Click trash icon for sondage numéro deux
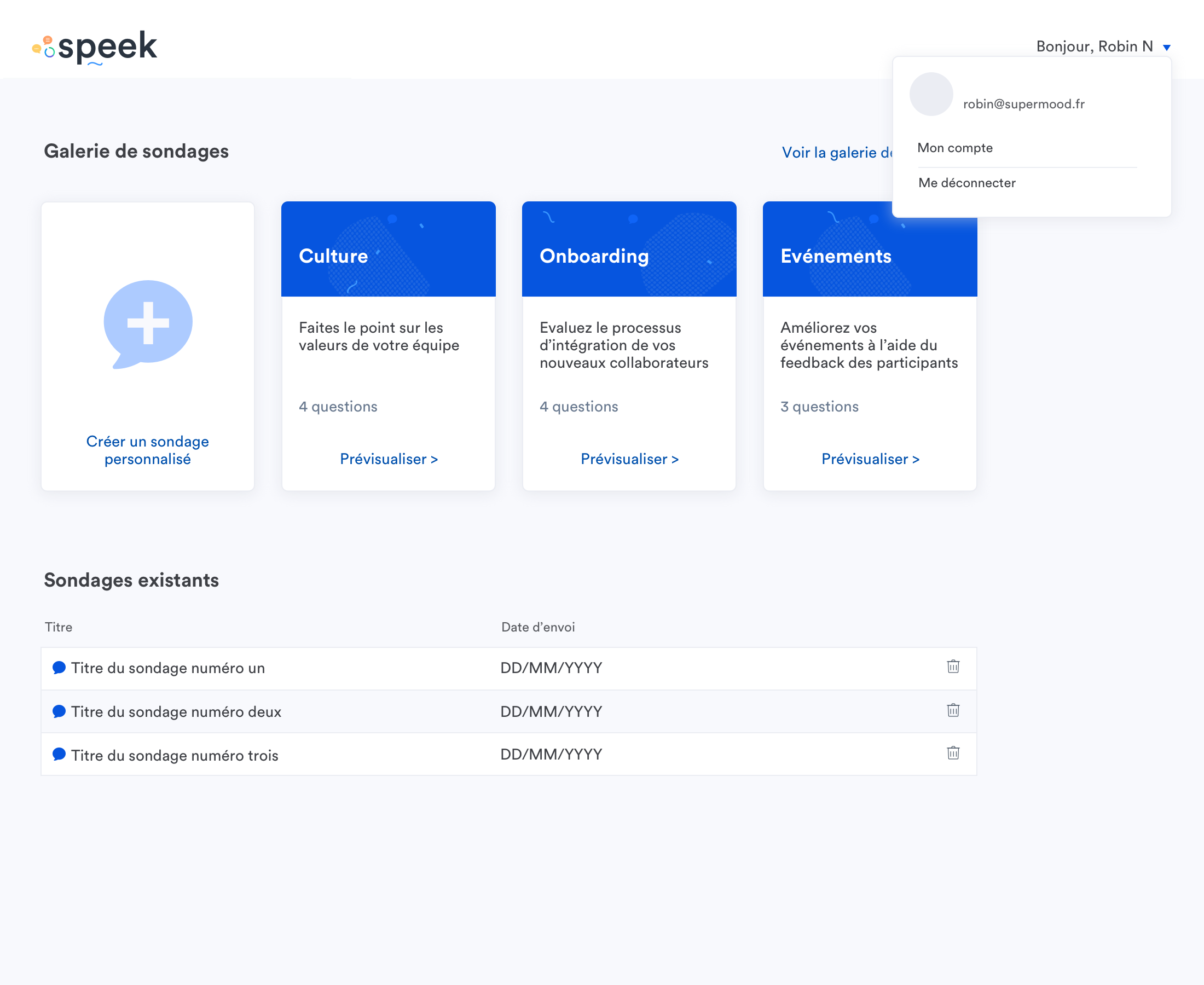 [953, 710]
